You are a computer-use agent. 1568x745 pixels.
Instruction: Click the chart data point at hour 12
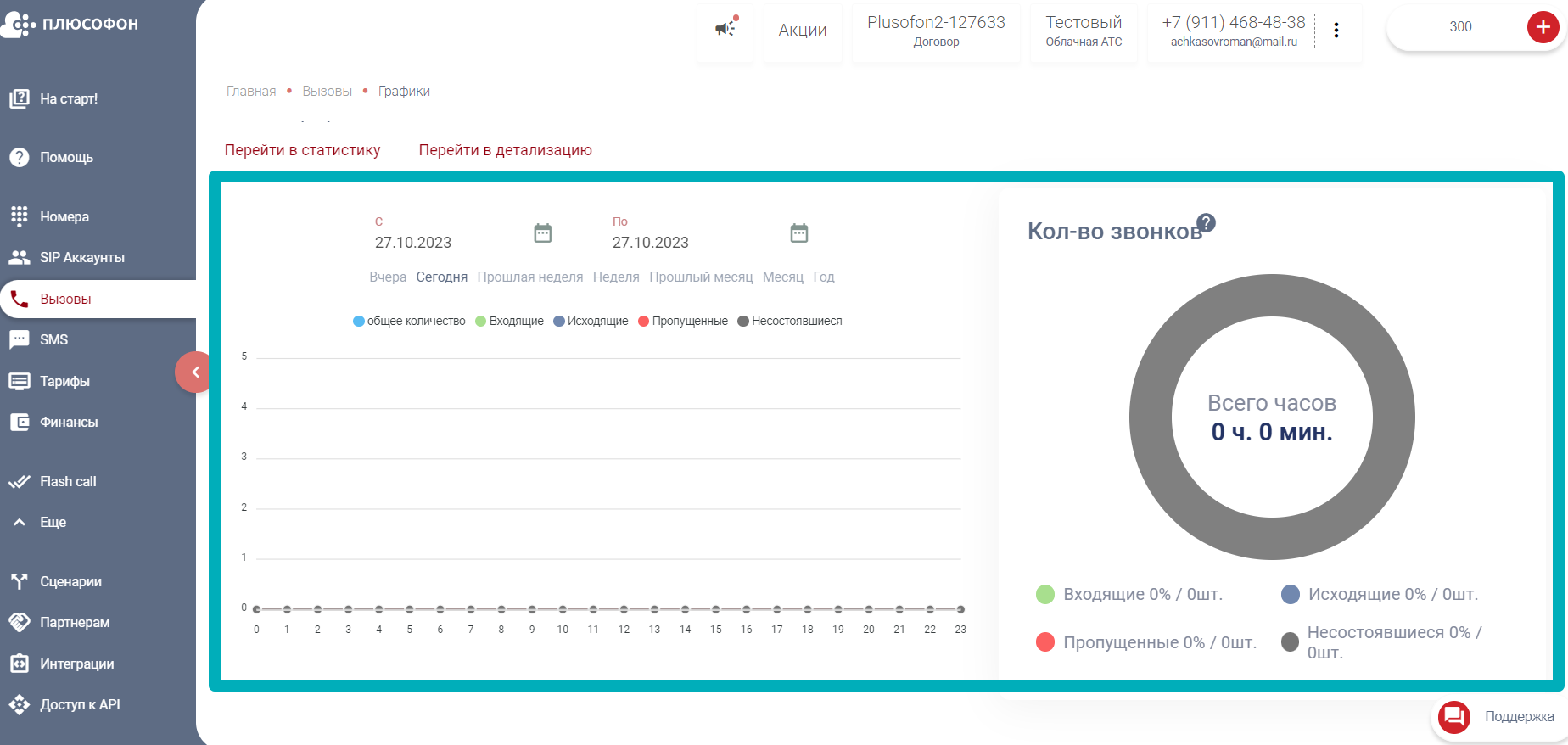[x=624, y=609]
